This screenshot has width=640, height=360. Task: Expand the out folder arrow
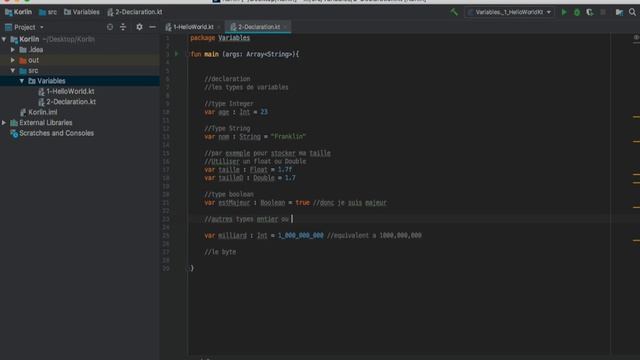click(x=13, y=60)
